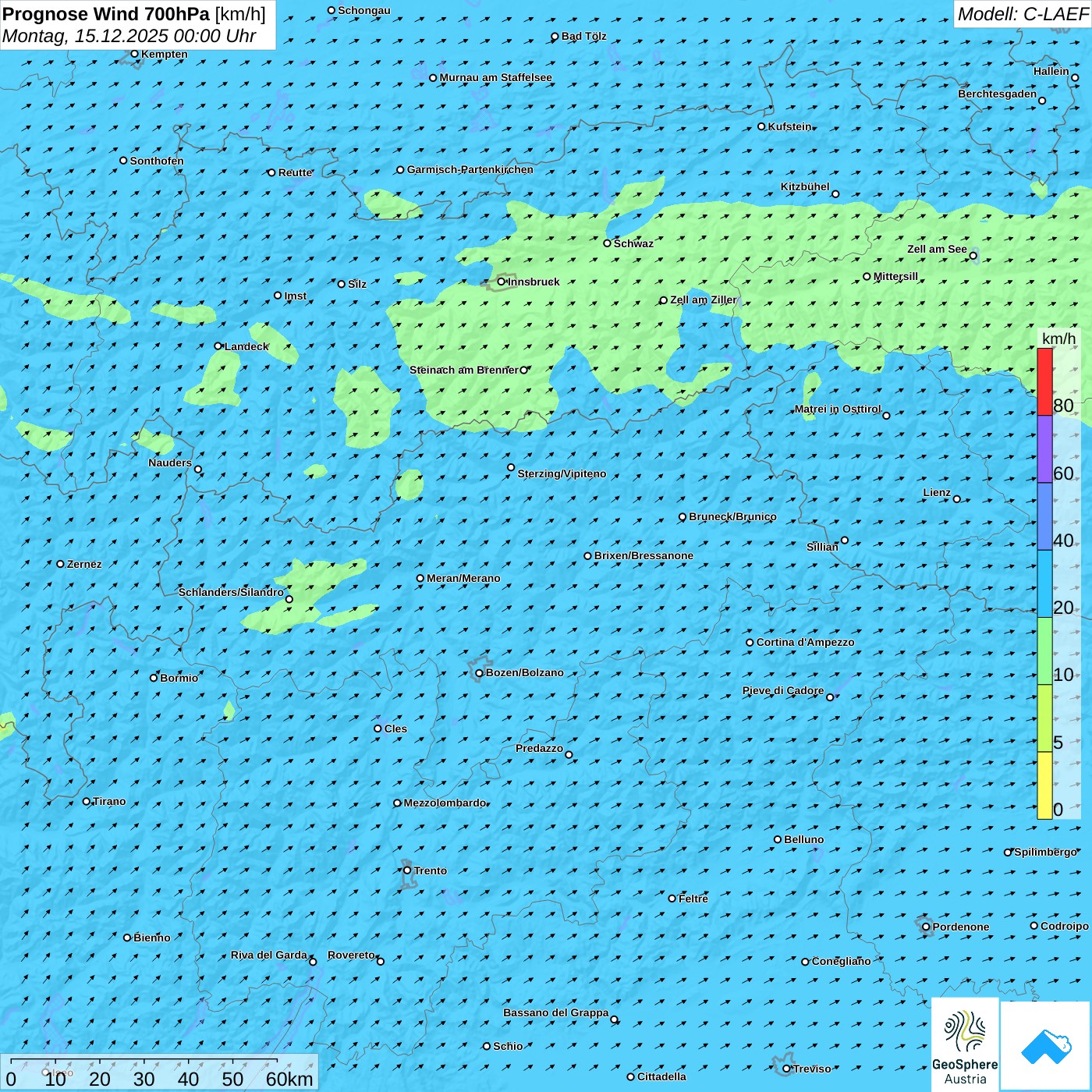Click the 'Pordenone' label

[961, 927]
